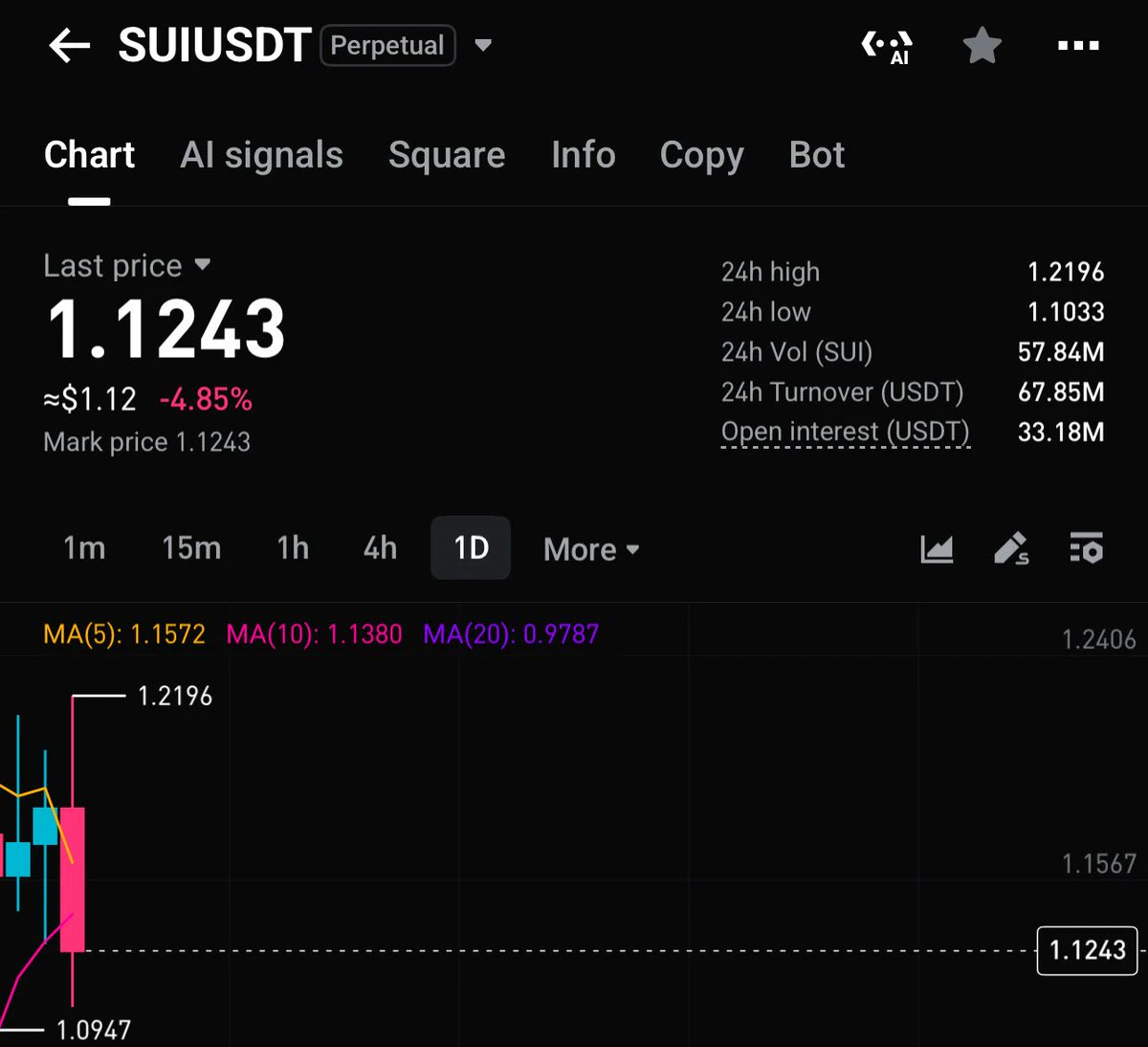Image resolution: width=1148 pixels, height=1047 pixels.
Task: Tap the red daily candlestick
Action: [x=73, y=879]
